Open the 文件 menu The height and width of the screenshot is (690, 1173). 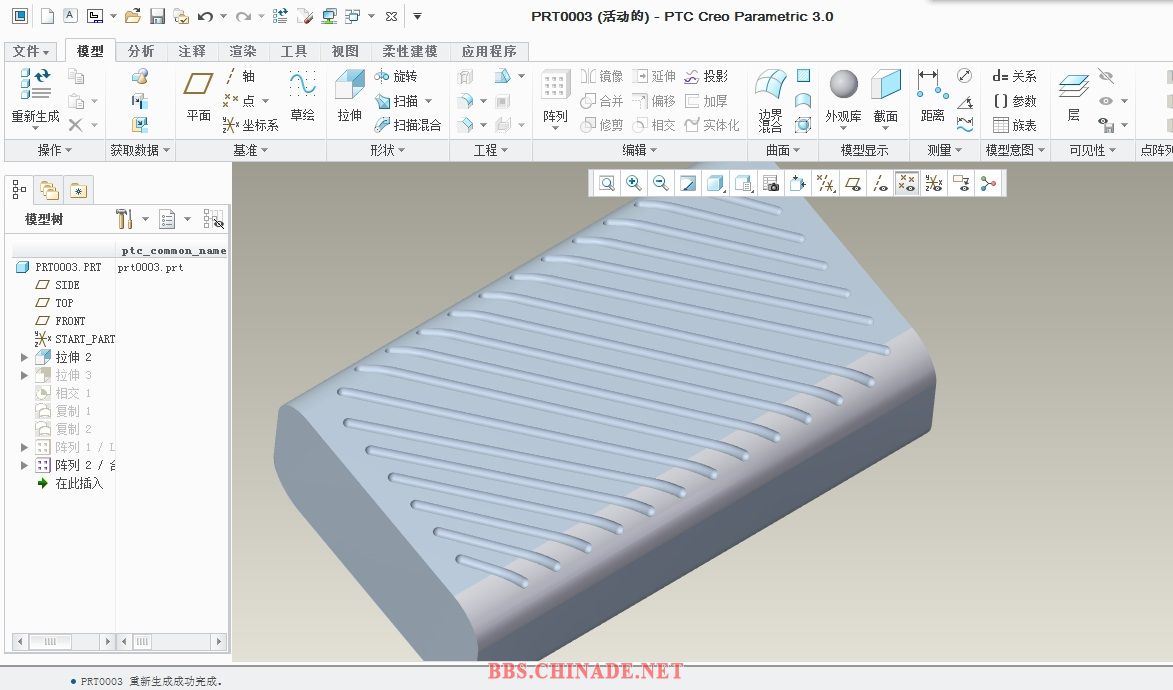[x=31, y=51]
